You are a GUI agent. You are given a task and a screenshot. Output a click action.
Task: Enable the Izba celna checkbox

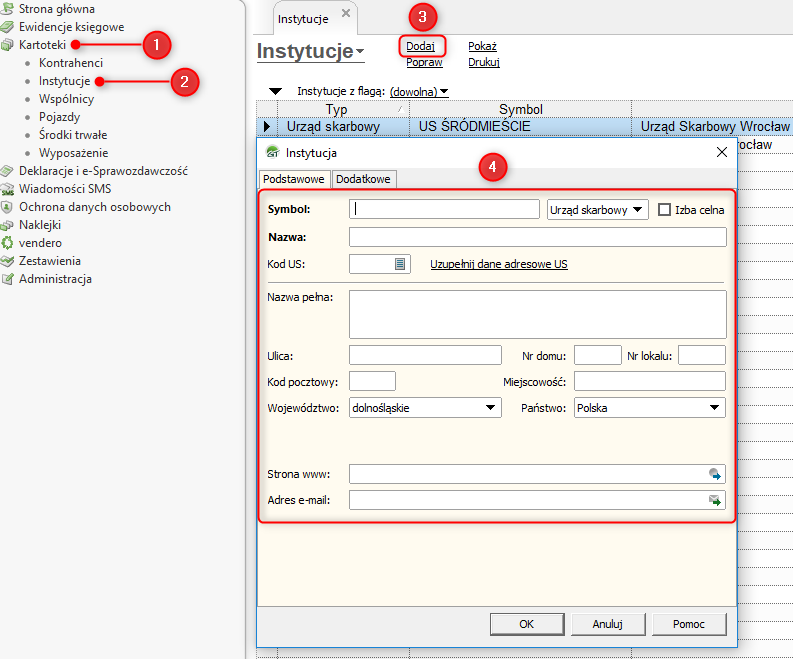coord(664,210)
